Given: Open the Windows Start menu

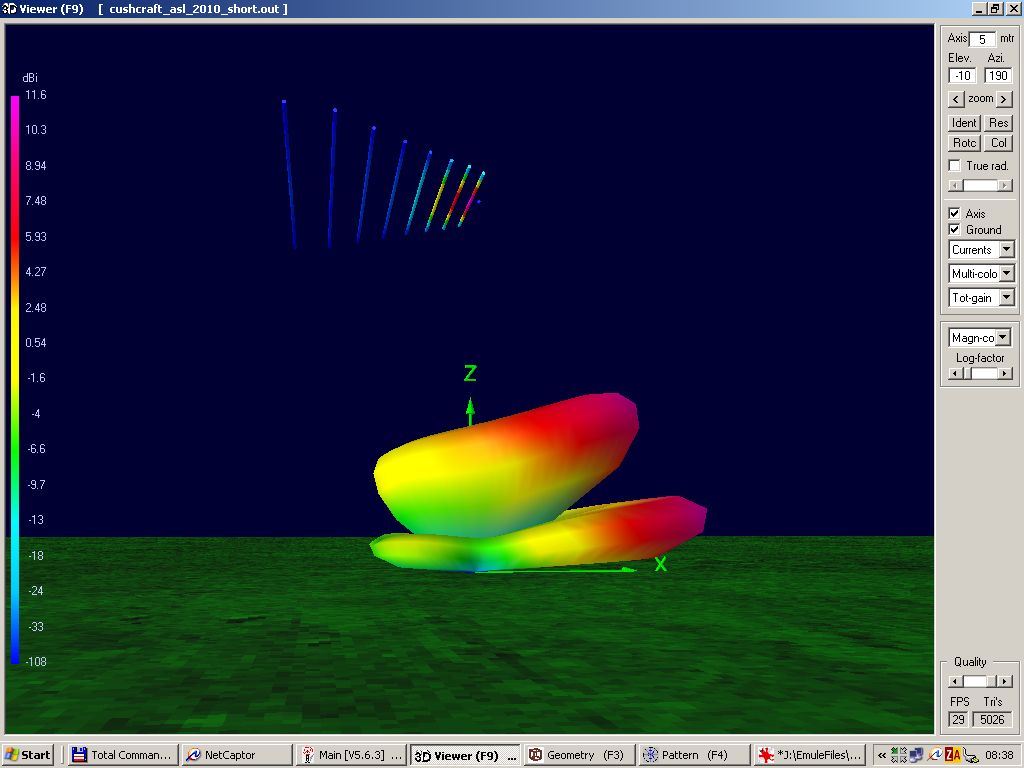Looking at the screenshot, I should 28,755.
